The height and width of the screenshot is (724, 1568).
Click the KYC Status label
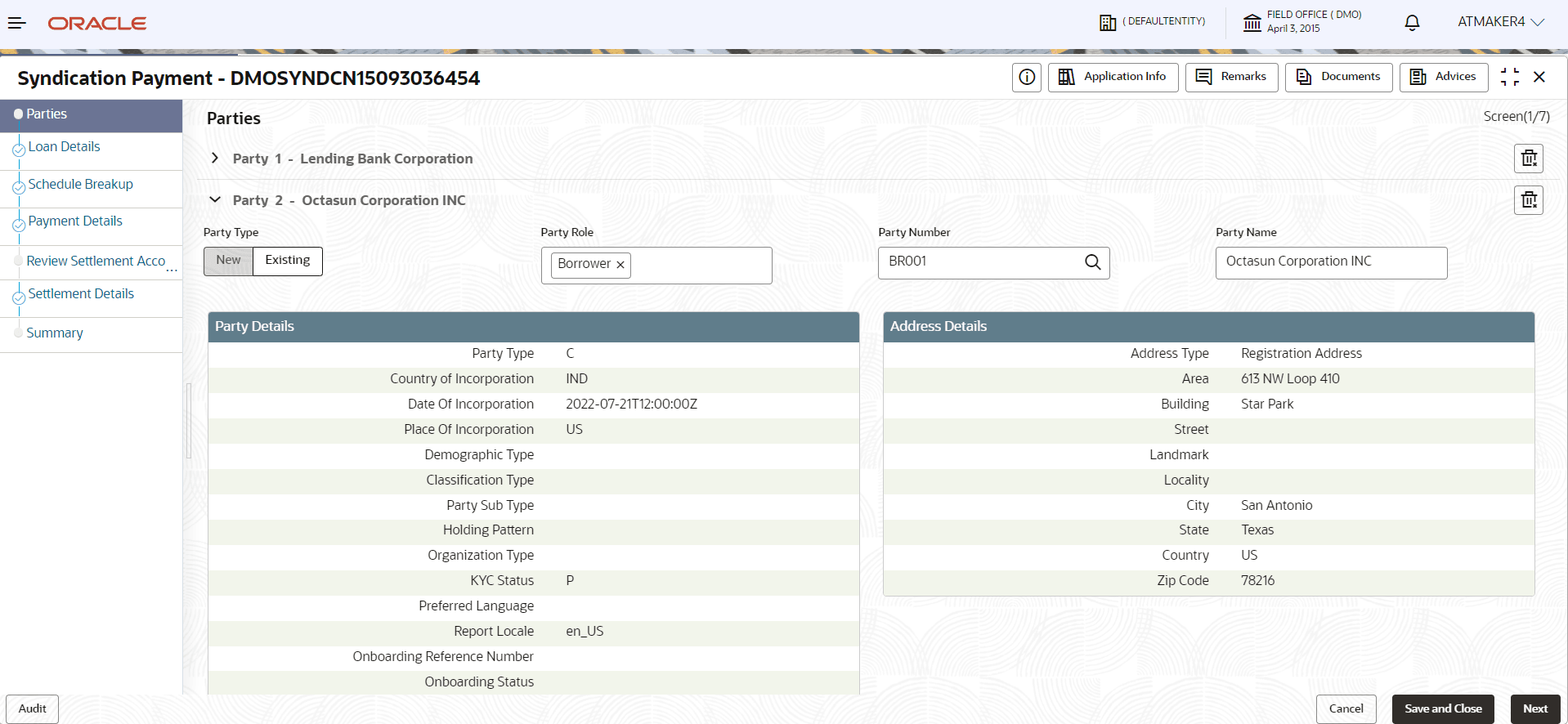pos(502,581)
